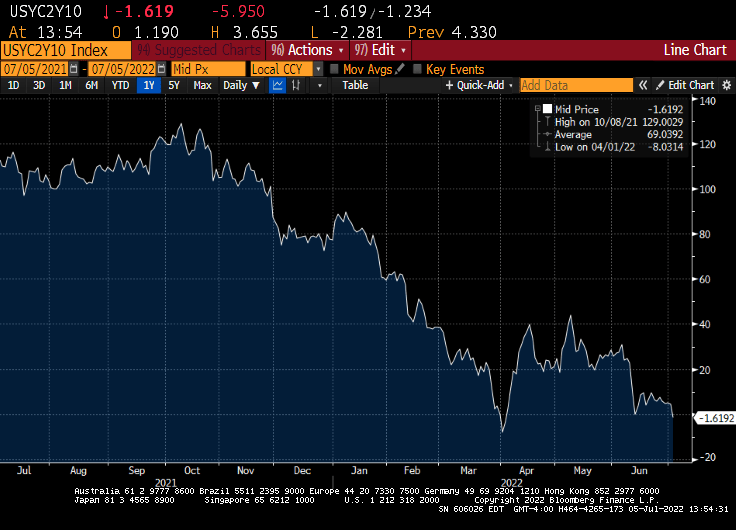Click the Edit Chart pencil button
This screenshot has width=736, height=530.
[x=684, y=86]
